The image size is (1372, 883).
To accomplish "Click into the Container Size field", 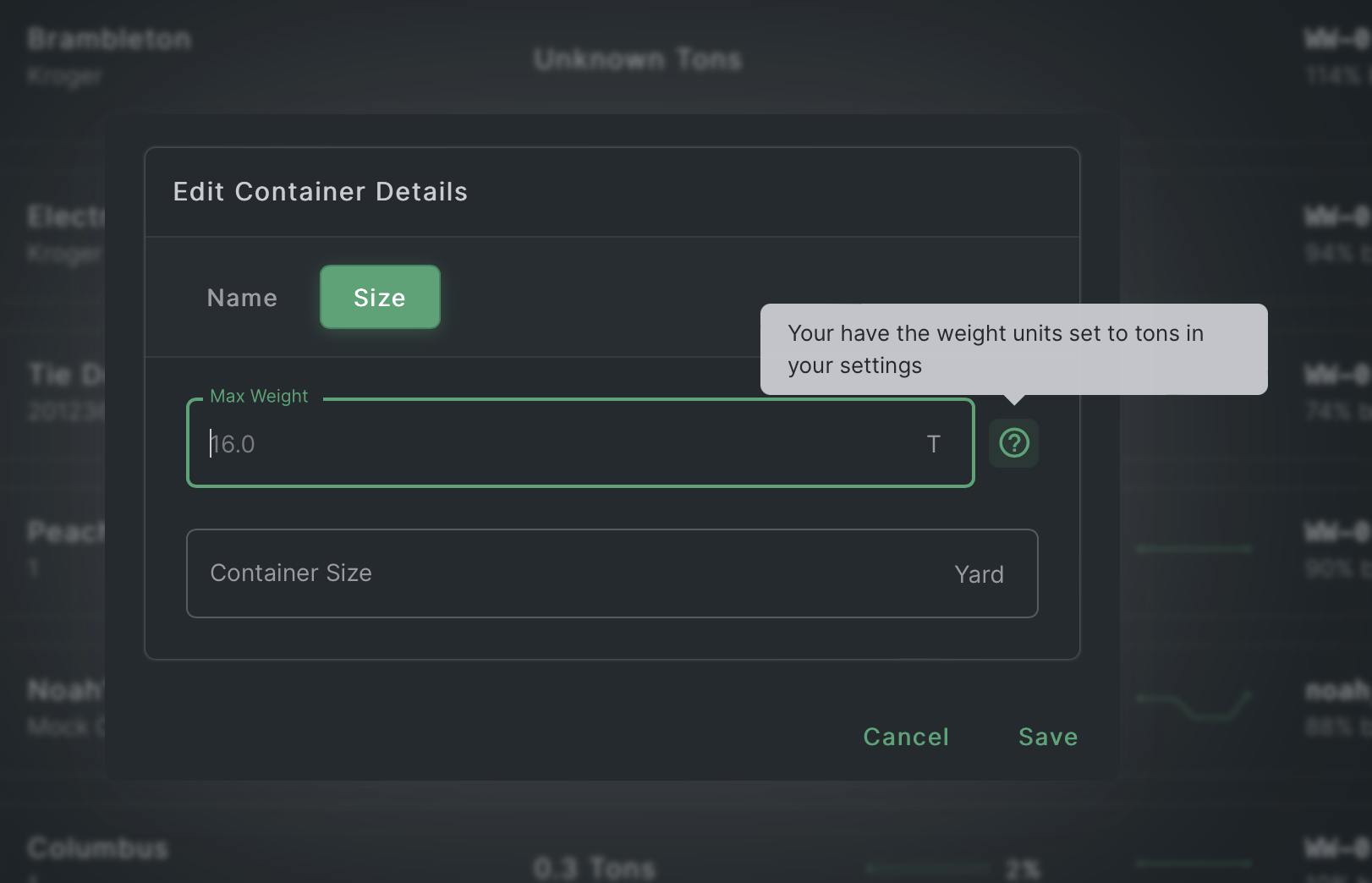I will point(575,573).
